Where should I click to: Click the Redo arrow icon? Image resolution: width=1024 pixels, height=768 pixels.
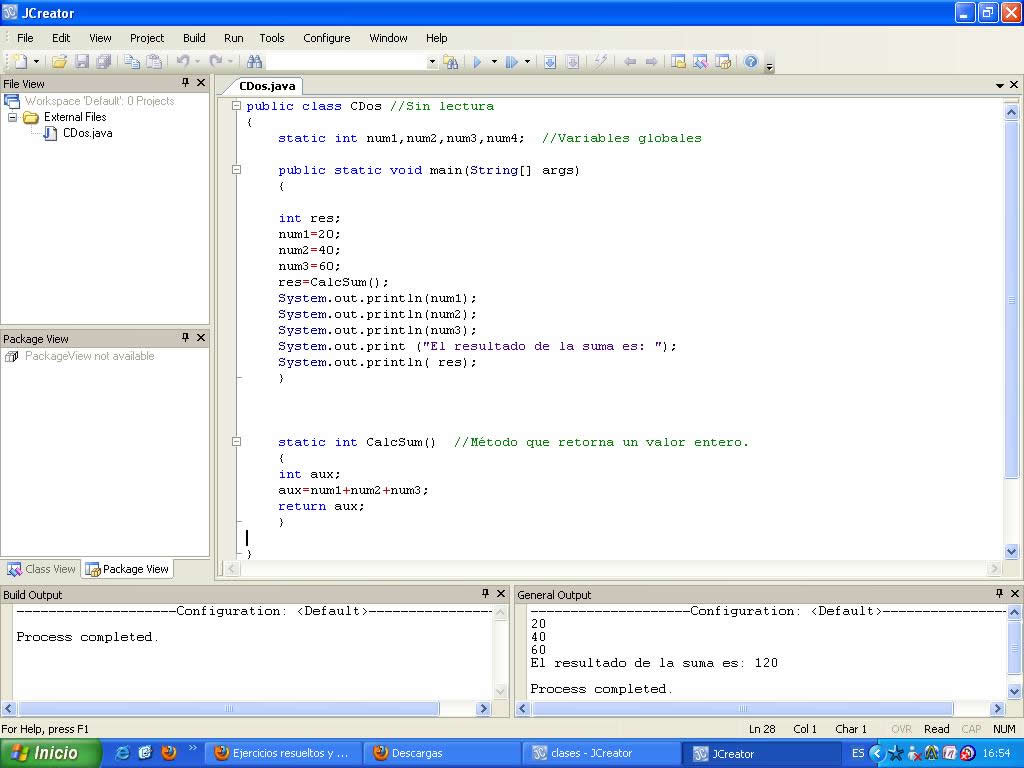click(216, 62)
